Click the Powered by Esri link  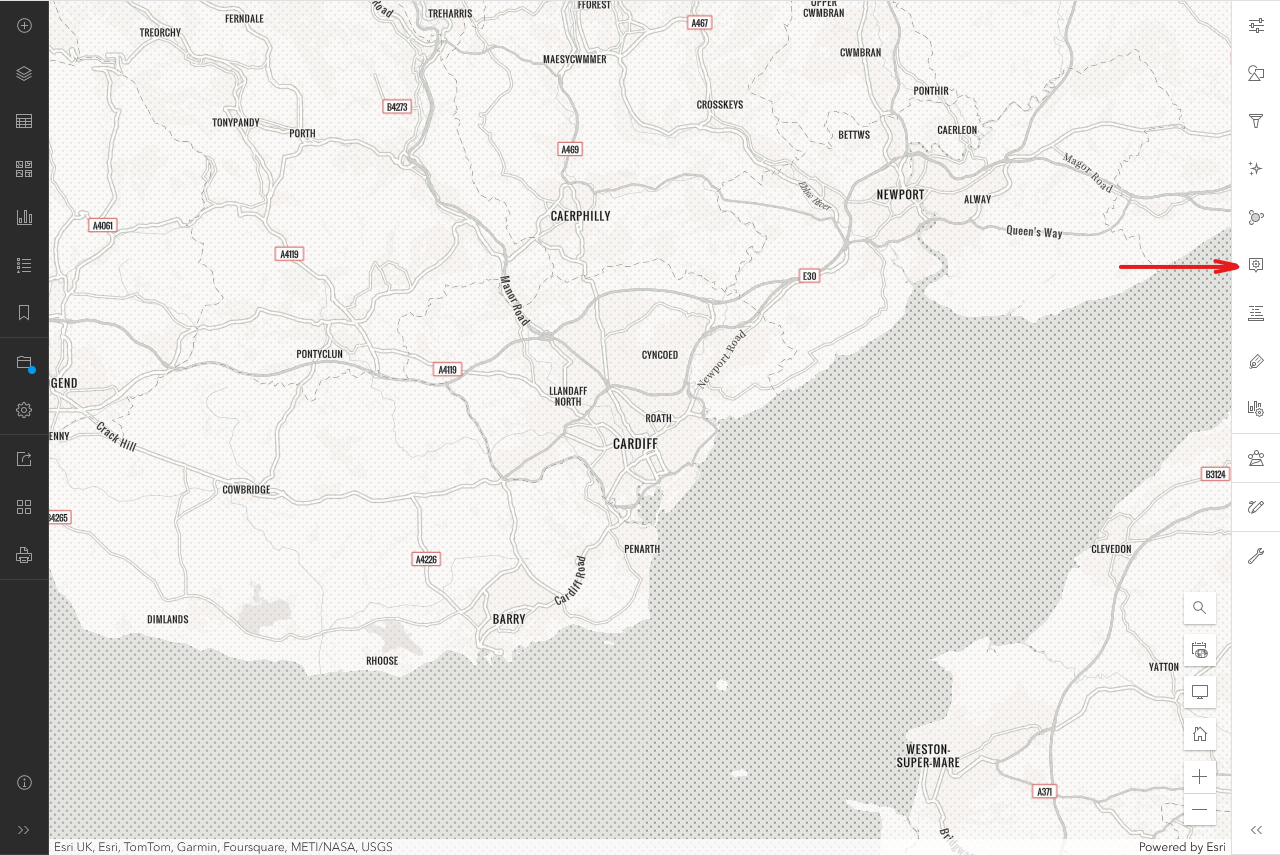[1182, 847]
